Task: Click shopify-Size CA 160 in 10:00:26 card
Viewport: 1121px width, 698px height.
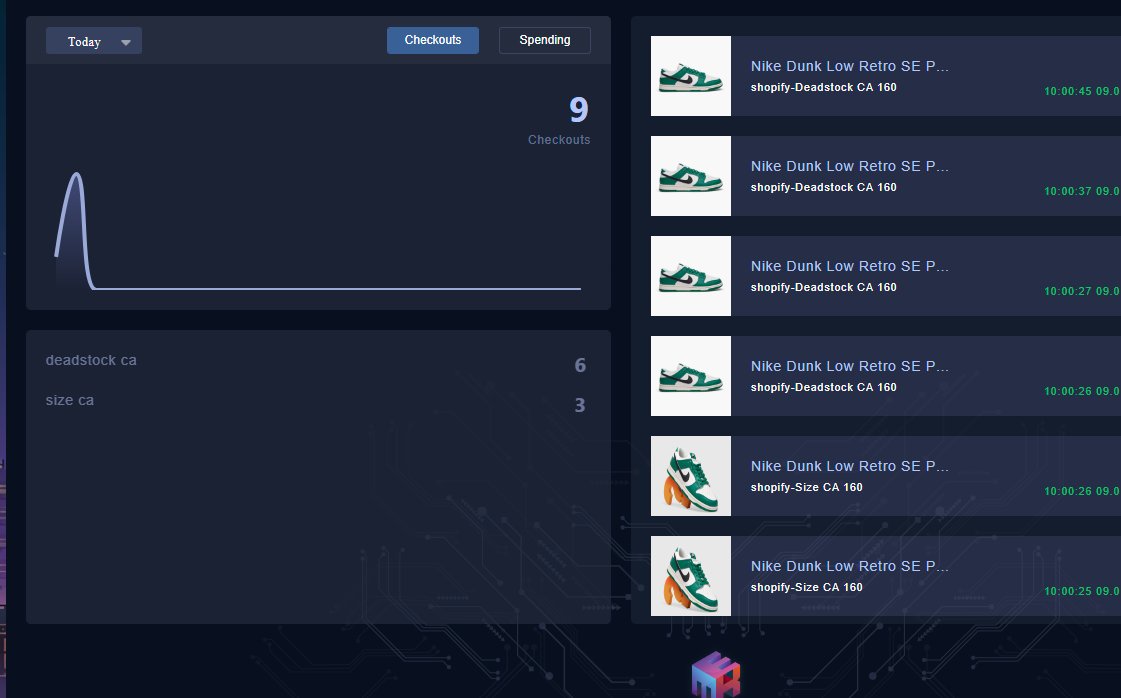Action: (x=806, y=488)
